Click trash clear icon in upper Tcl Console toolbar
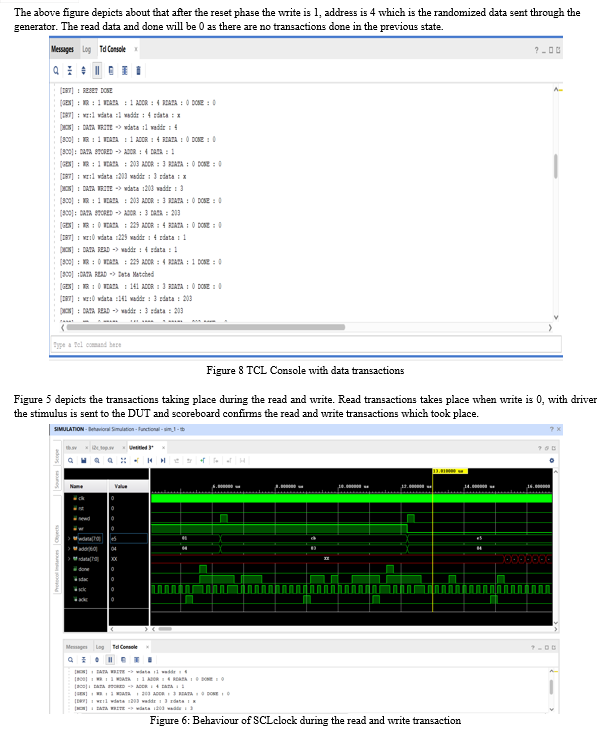 (x=138, y=70)
